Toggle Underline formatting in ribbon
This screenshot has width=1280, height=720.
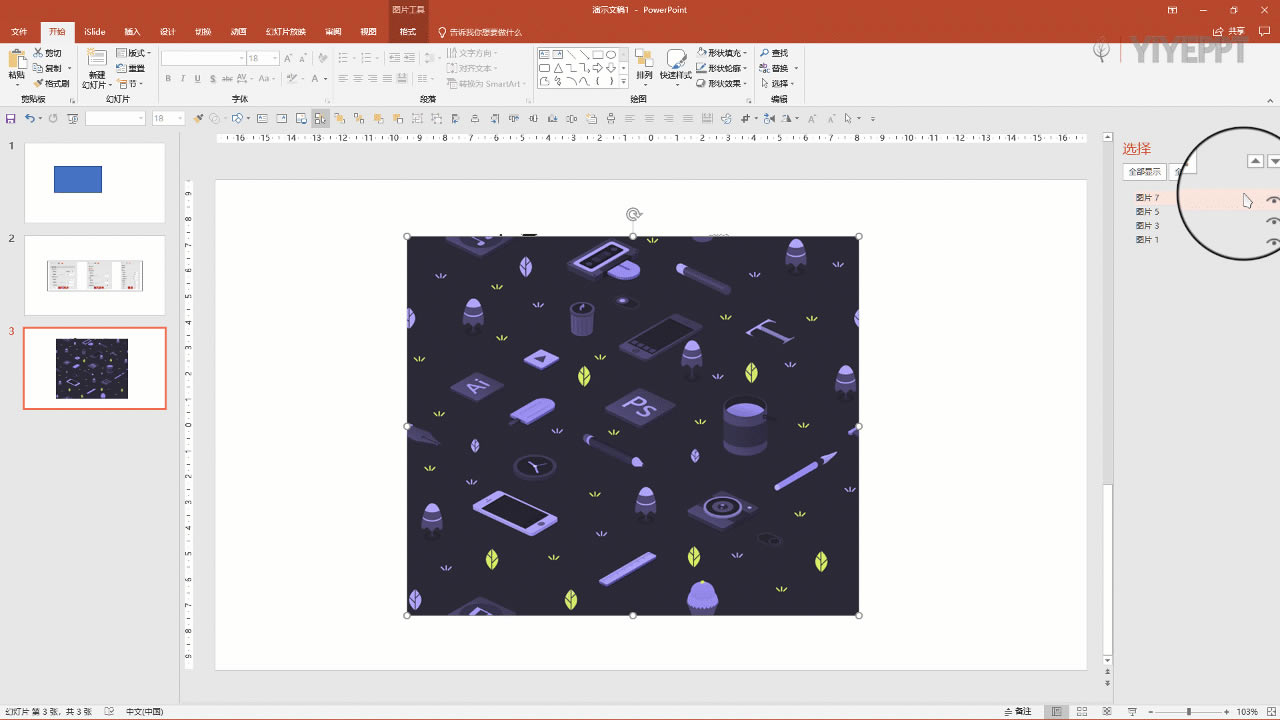[198, 78]
